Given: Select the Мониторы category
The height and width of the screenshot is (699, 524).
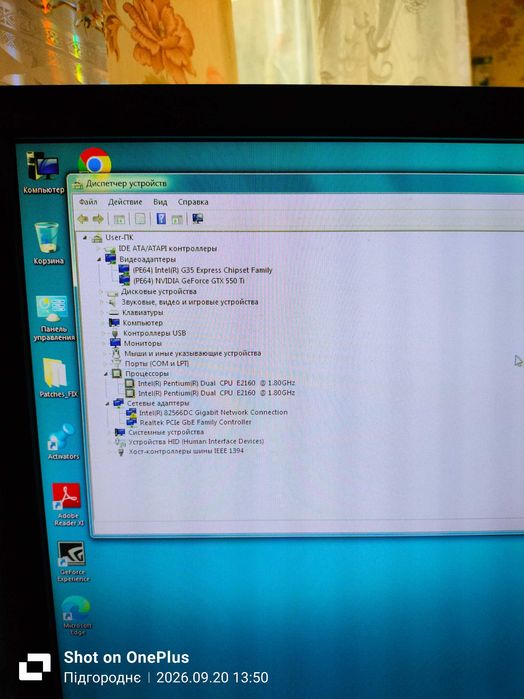Looking at the screenshot, I should [143, 343].
